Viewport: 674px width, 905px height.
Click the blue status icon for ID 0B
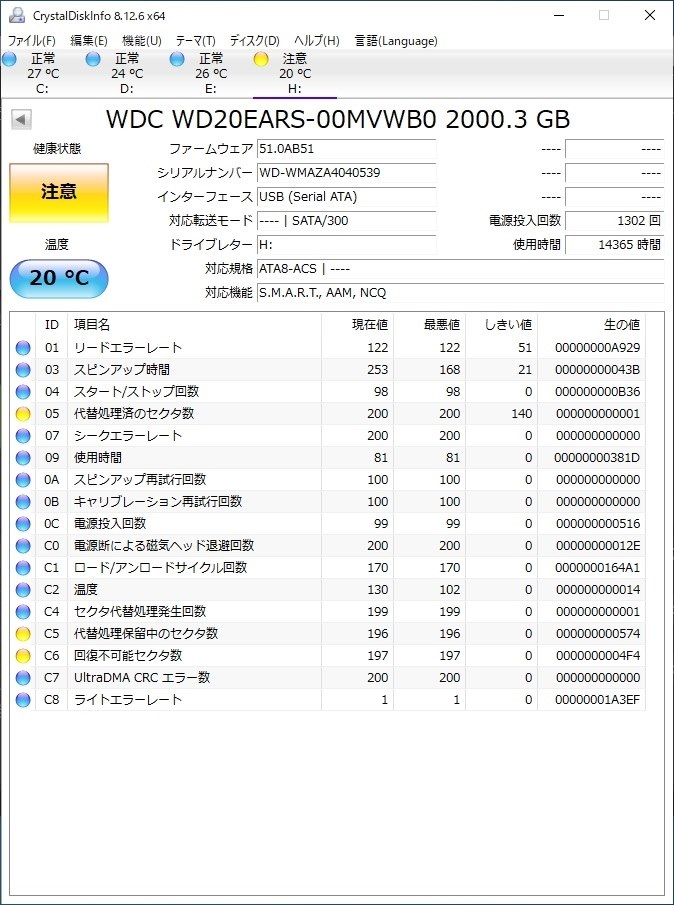pos(23,502)
